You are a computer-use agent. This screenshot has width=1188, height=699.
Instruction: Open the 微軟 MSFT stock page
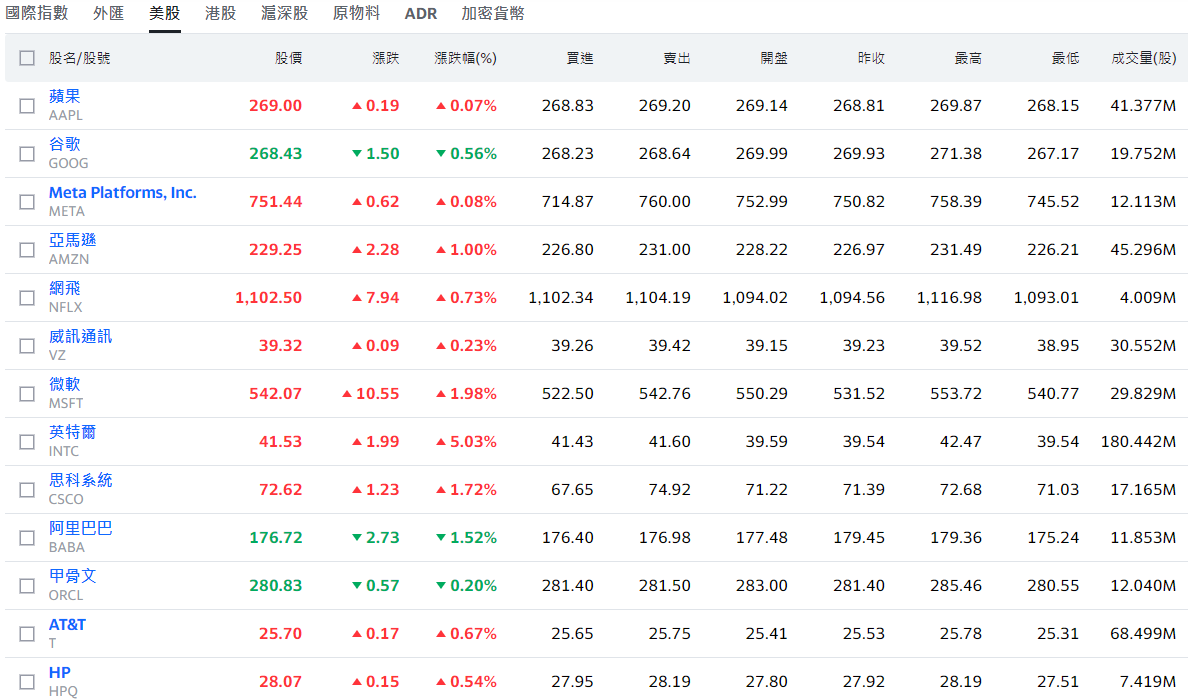tap(65, 385)
